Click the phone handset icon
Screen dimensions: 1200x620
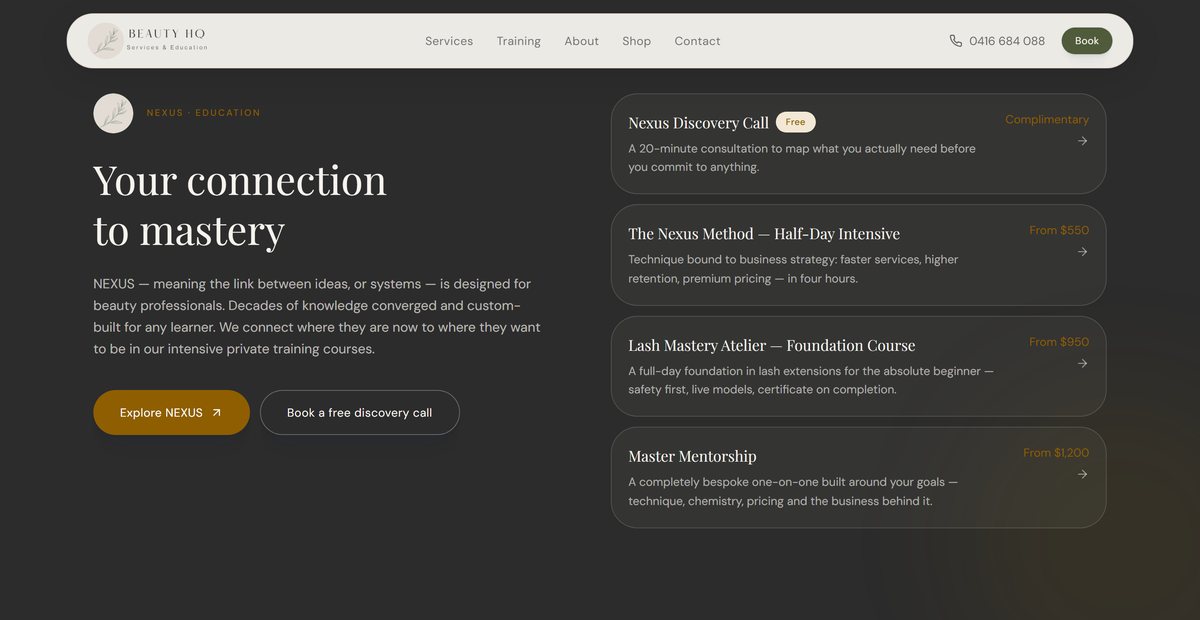pos(956,41)
